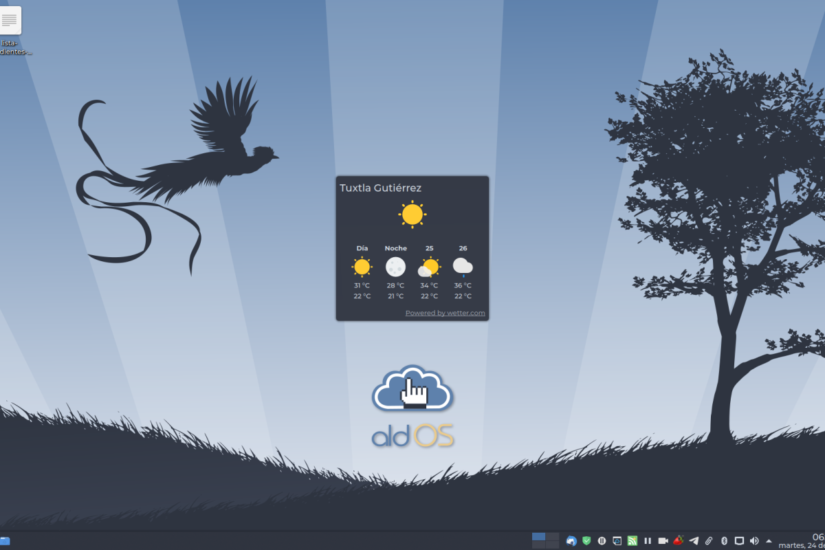This screenshot has height=550, width=825.
Task: Follow the Powered by wetter.com link
Action: click(x=445, y=313)
